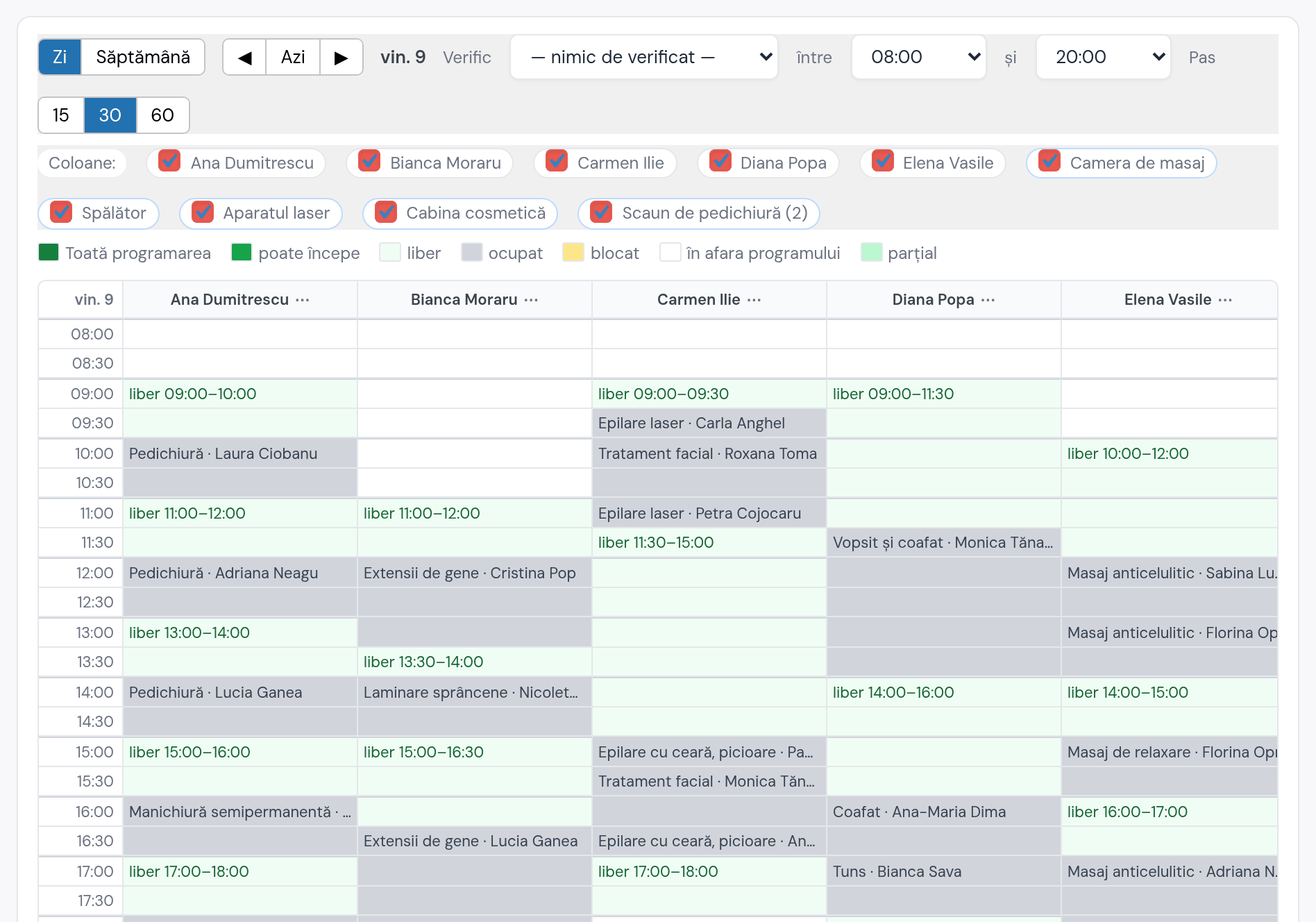Open Ana Dumitrescu column options ellipsis
The height and width of the screenshot is (922, 1316).
[x=303, y=300]
